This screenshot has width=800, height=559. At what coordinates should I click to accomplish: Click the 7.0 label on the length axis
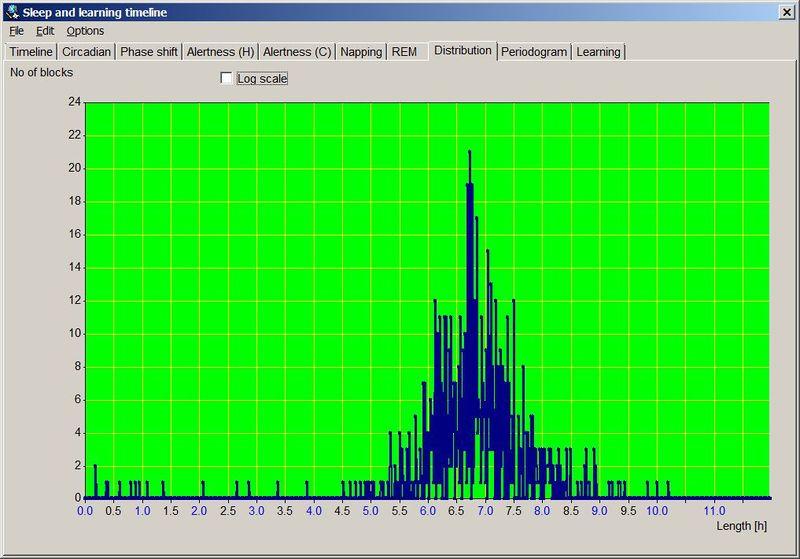click(x=485, y=511)
